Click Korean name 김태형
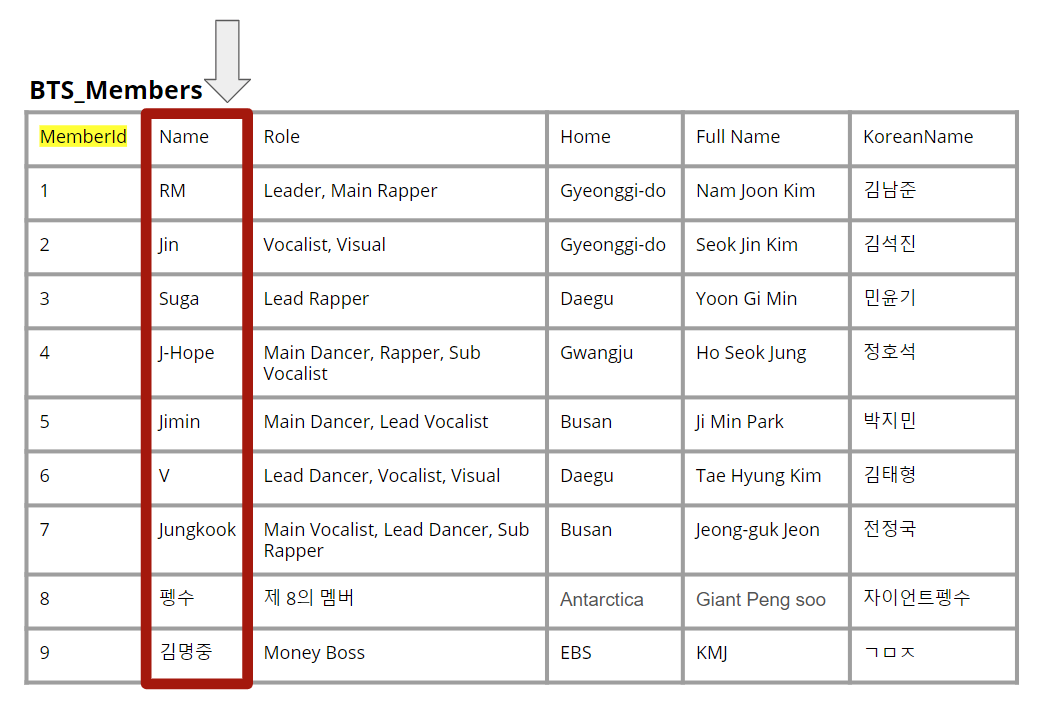Viewport: 1045px width, 702px height. 890,475
